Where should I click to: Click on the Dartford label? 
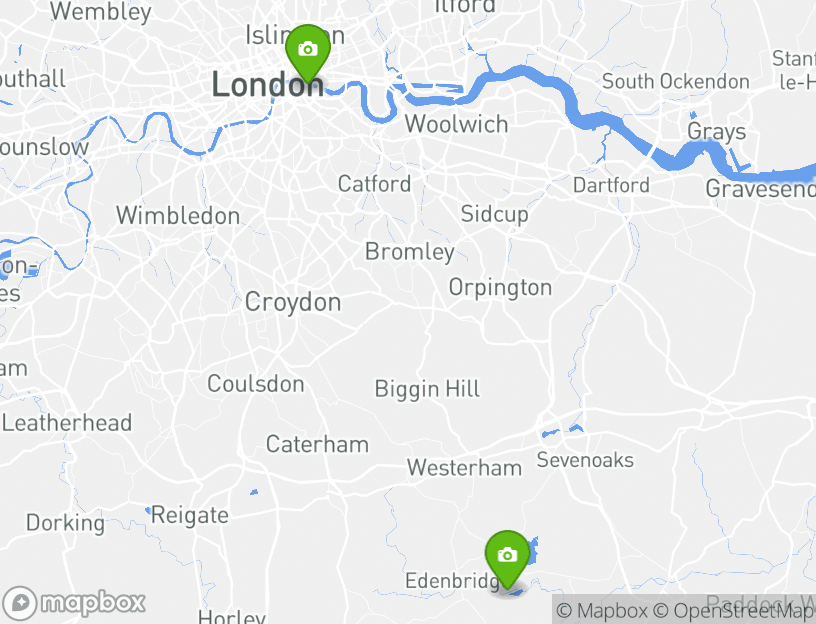coord(611,185)
